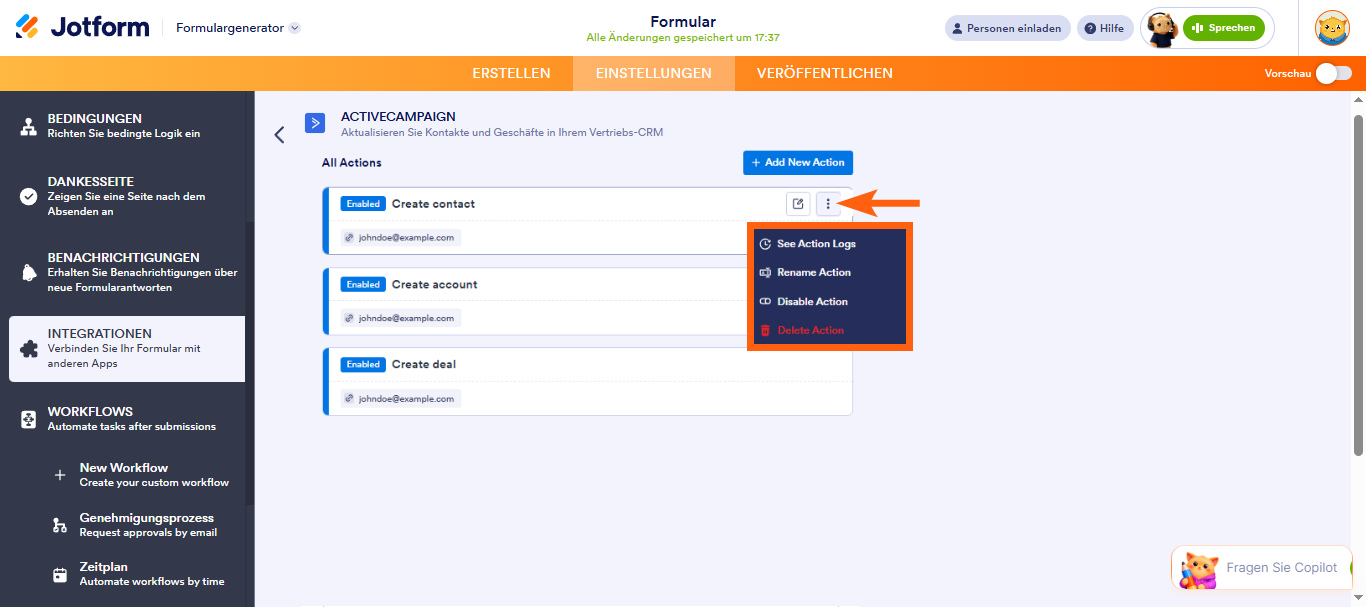Switch to the EINSTELLUNGEN tab
The image size is (1366, 607).
(653, 73)
